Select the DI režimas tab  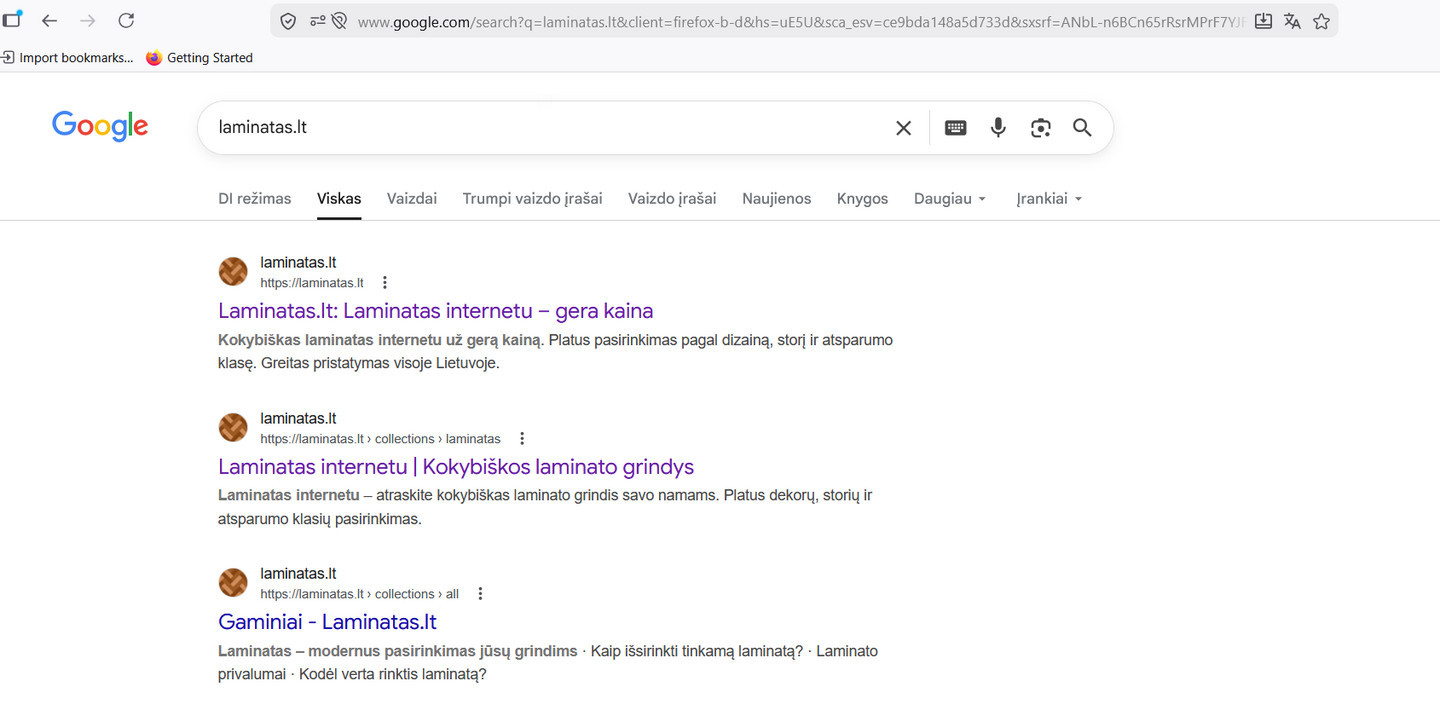pos(255,199)
